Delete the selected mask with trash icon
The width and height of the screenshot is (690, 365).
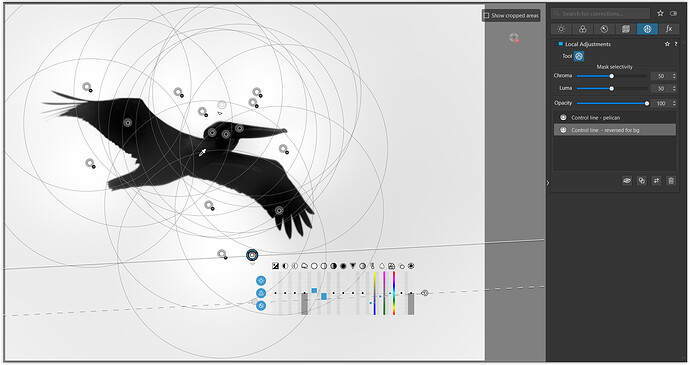[x=671, y=181]
